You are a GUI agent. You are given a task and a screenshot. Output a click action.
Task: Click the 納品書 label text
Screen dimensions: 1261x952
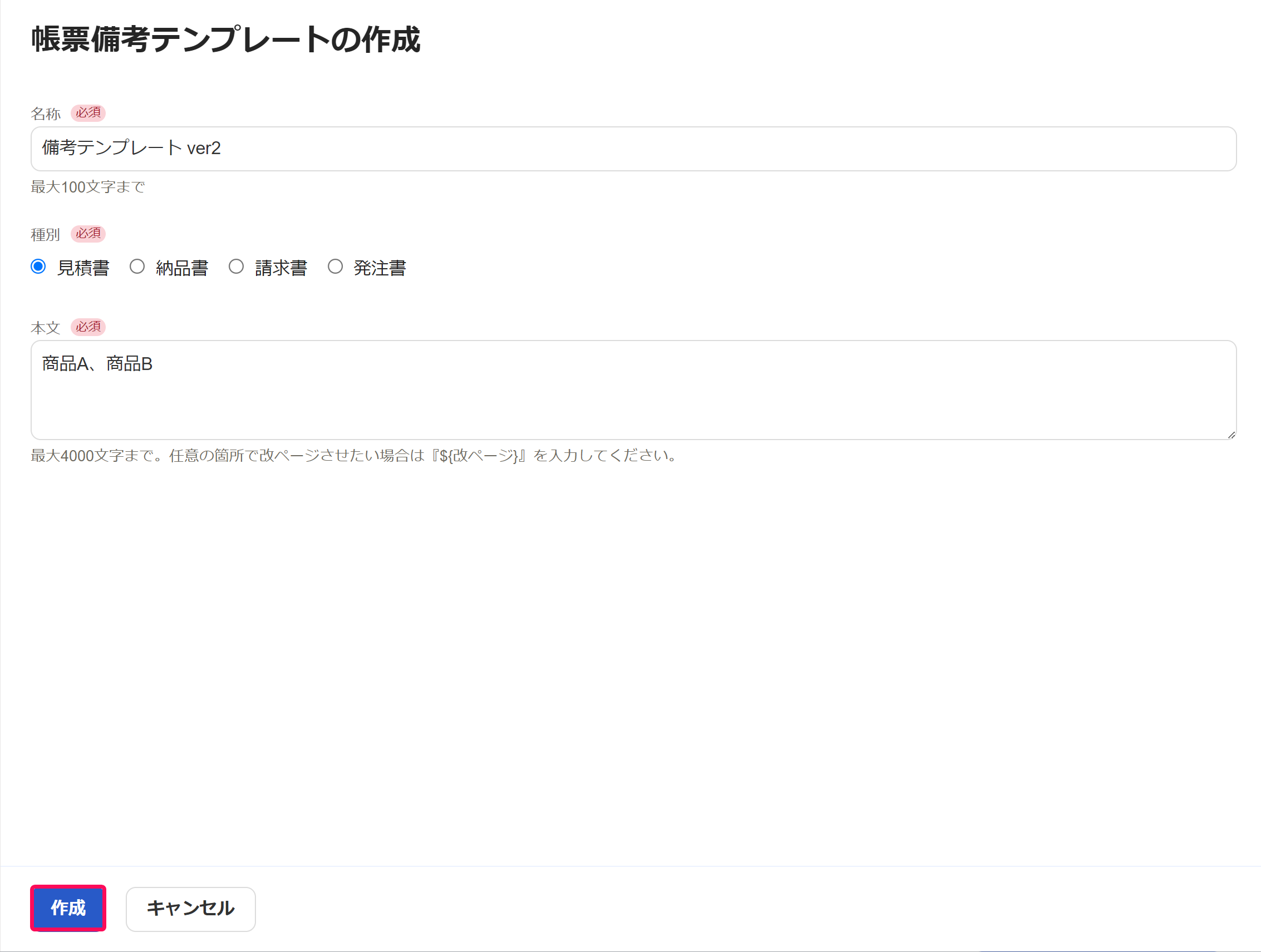coord(182,268)
